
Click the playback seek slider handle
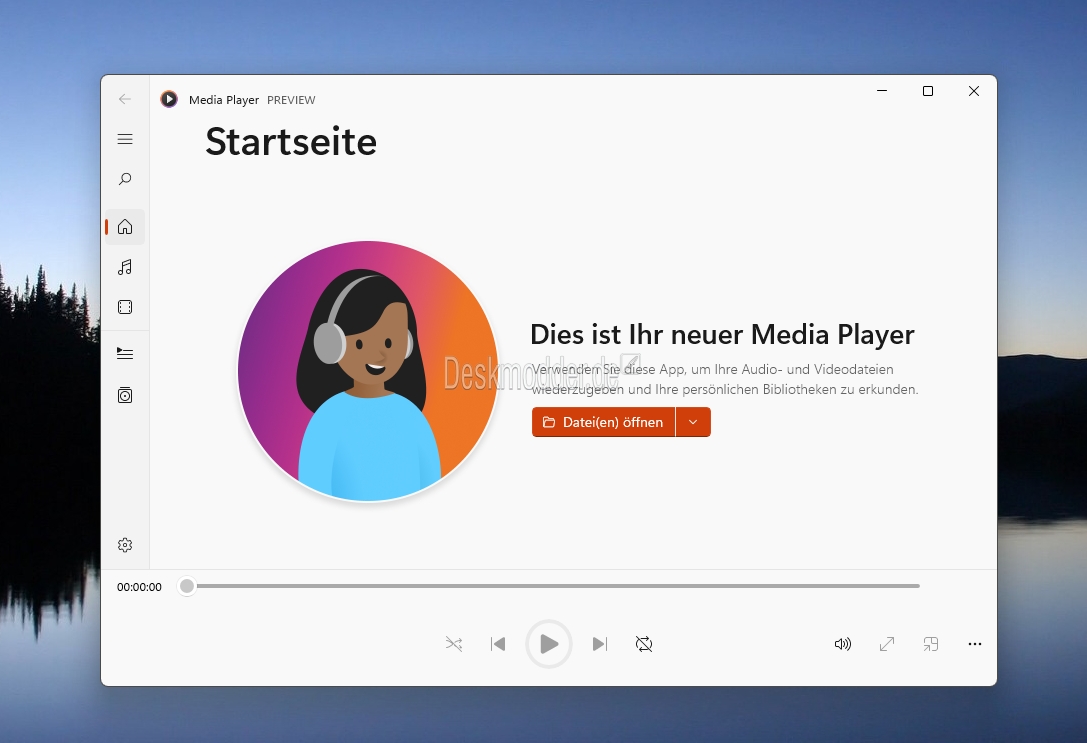pos(187,586)
